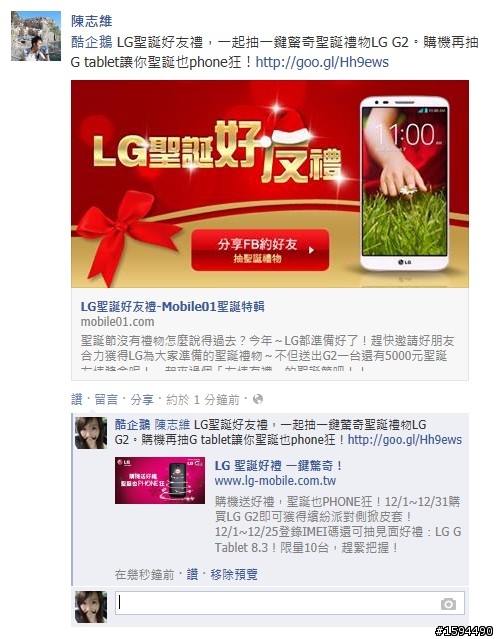Click 移除預覽 under the comment
499x639 pixels.
point(234,574)
